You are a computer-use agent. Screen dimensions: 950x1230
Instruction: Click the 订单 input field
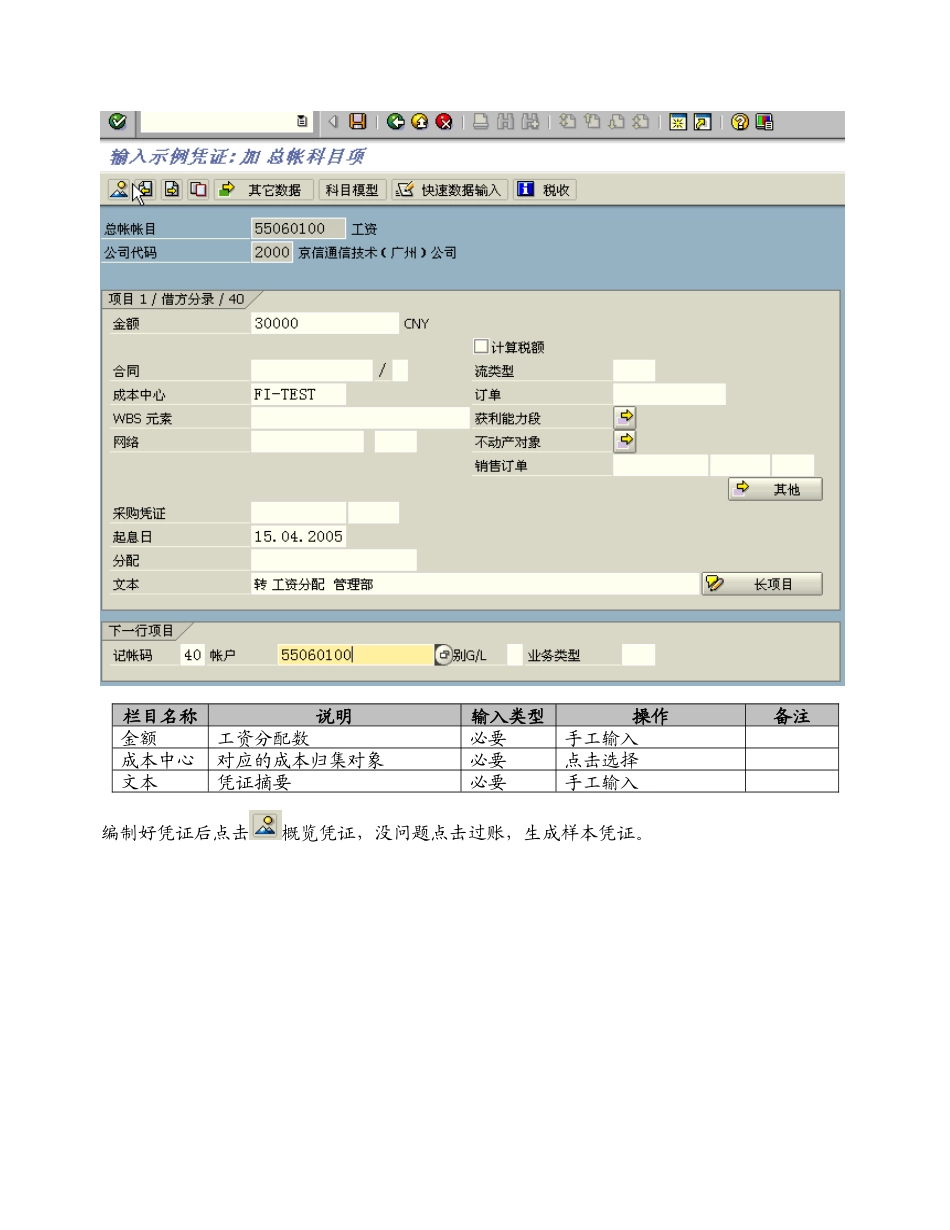[x=669, y=395]
